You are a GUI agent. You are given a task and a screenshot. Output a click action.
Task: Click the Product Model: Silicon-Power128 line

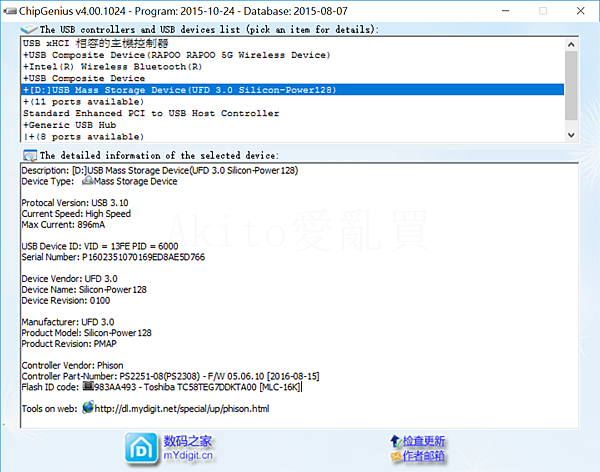(x=86, y=333)
